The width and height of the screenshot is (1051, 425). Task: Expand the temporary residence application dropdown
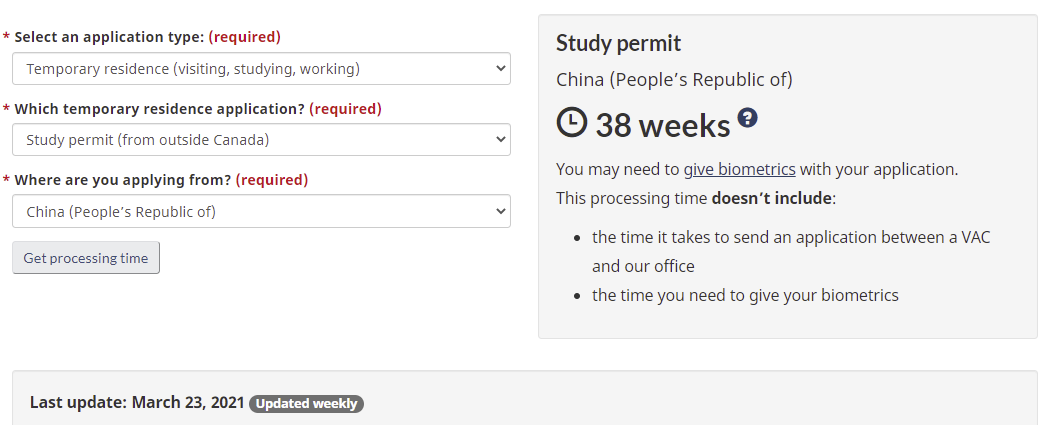click(261, 140)
